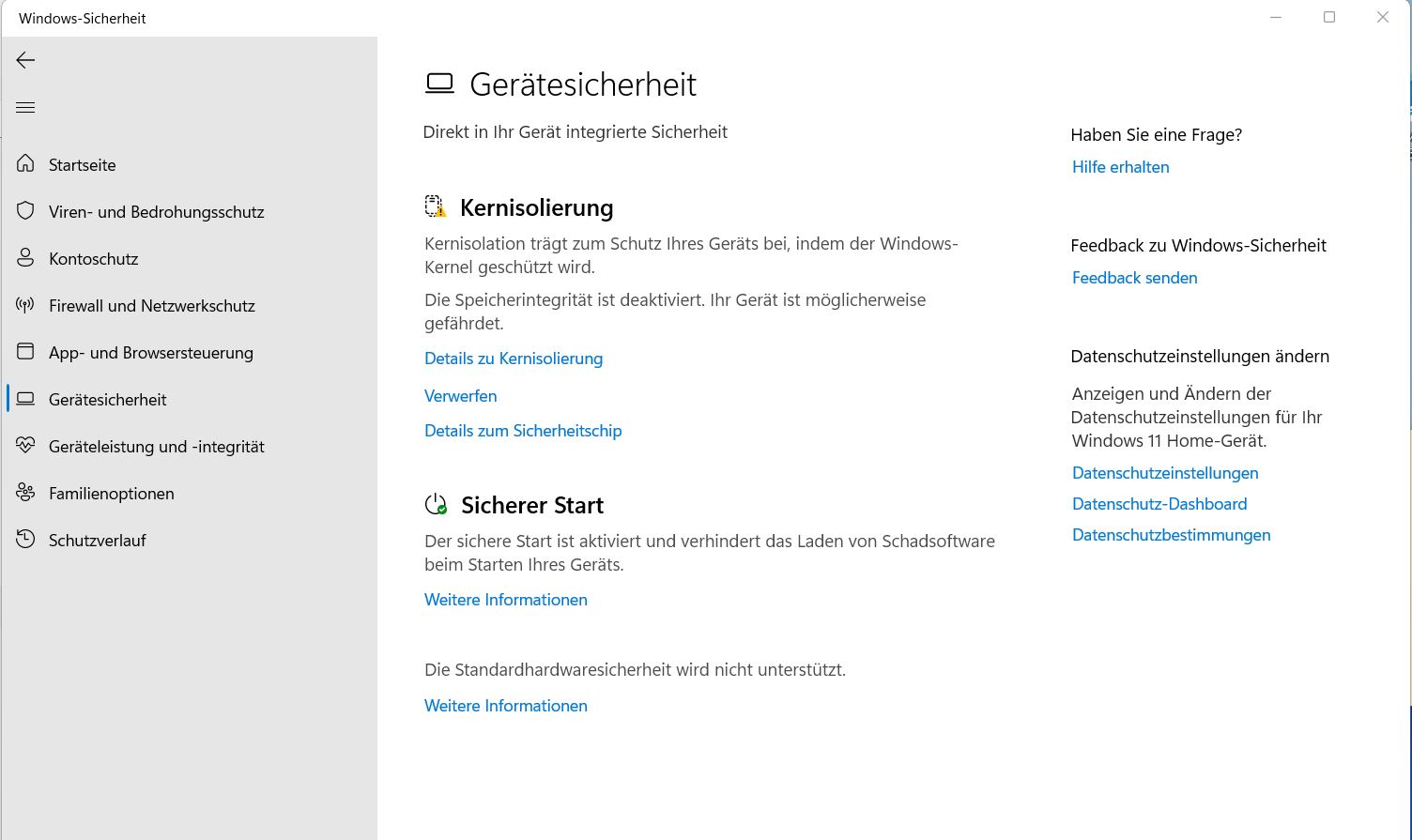1412x840 pixels.
Task: Click the Geräteleistung heart icon
Action: click(x=25, y=446)
